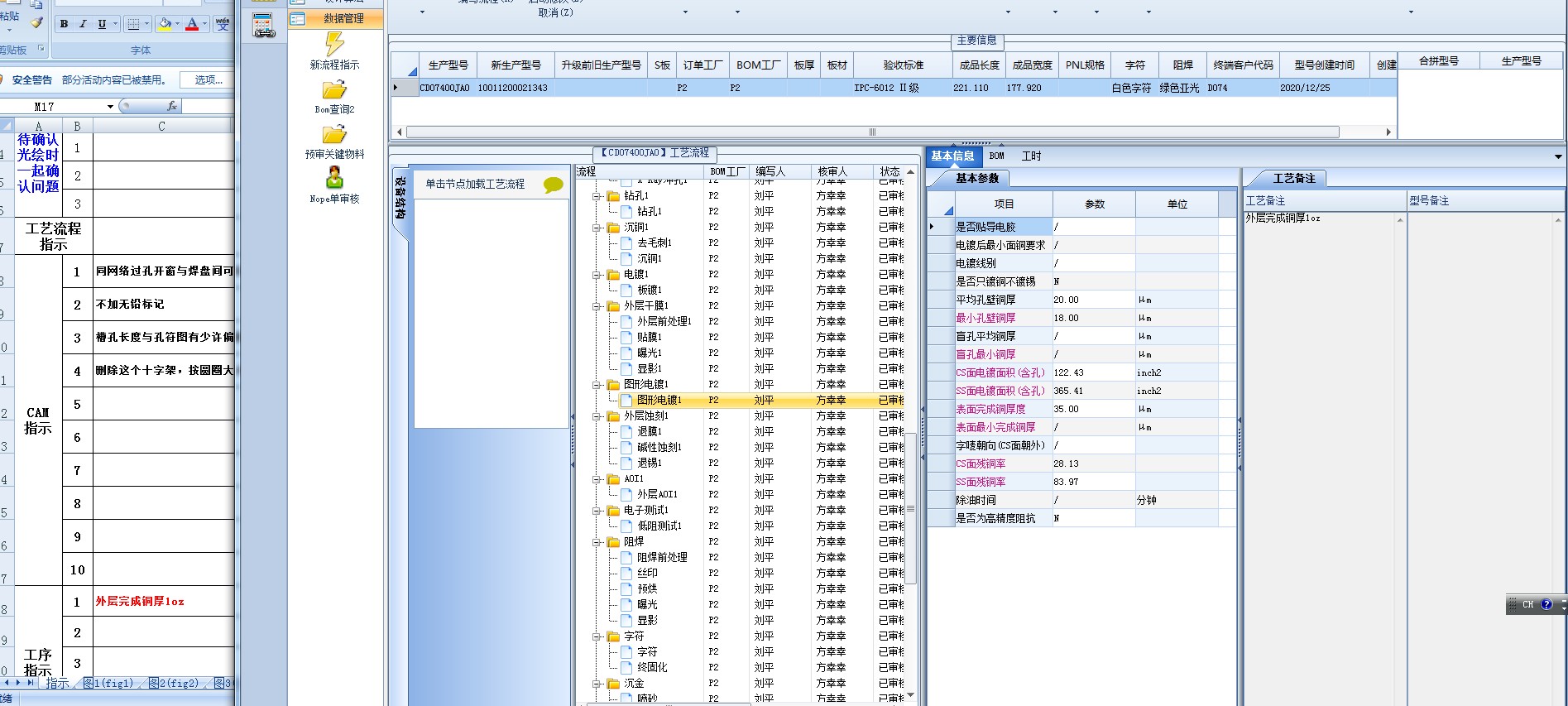Select the CD07400JA0 row in main grid
This screenshot has width=1568, height=706.
(894, 88)
